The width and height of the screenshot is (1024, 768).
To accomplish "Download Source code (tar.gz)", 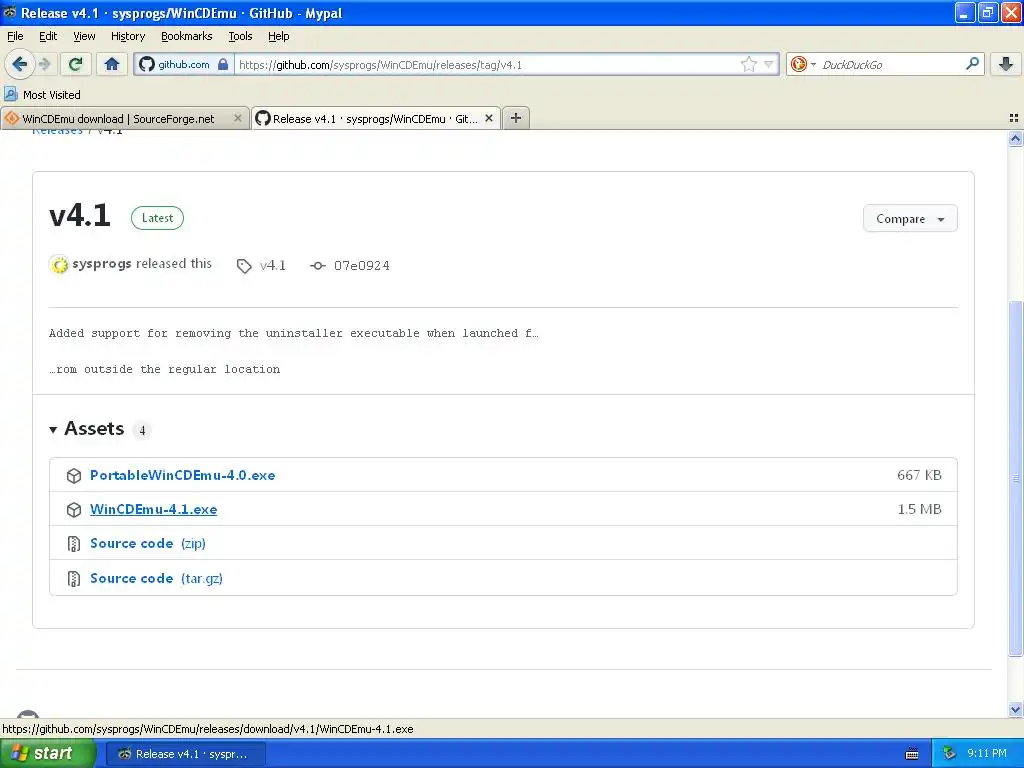I will (156, 579).
